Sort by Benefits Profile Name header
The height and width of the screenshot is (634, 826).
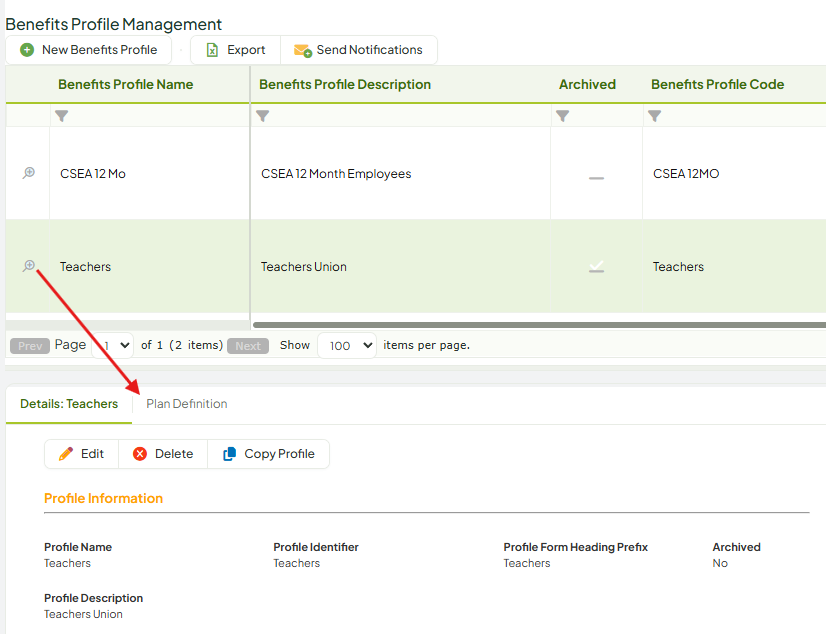125,84
